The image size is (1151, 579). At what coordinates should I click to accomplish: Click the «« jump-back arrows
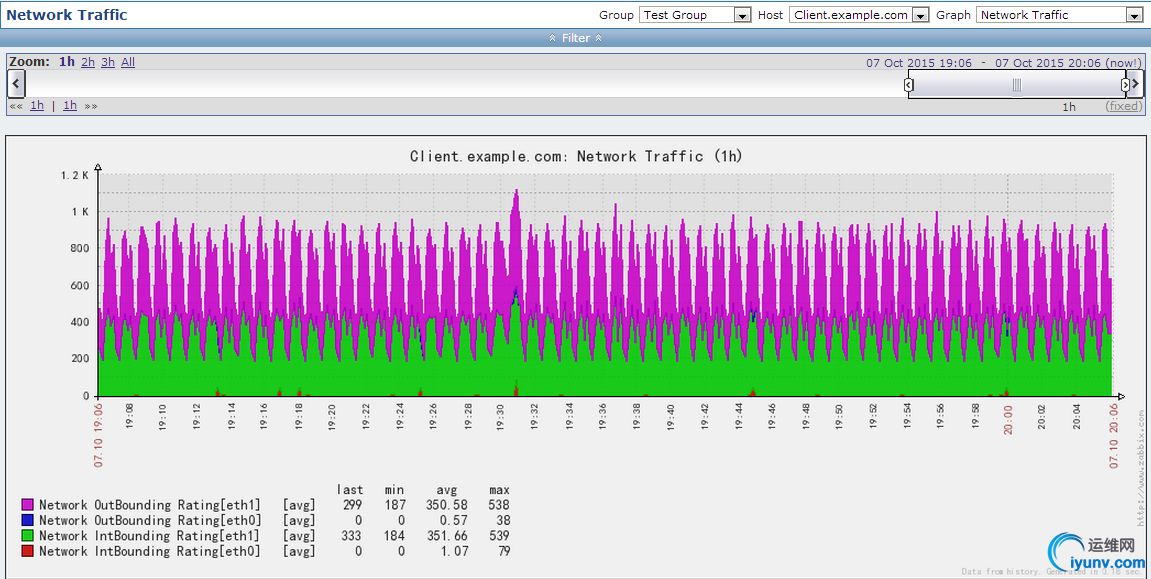pyautogui.click(x=15, y=106)
